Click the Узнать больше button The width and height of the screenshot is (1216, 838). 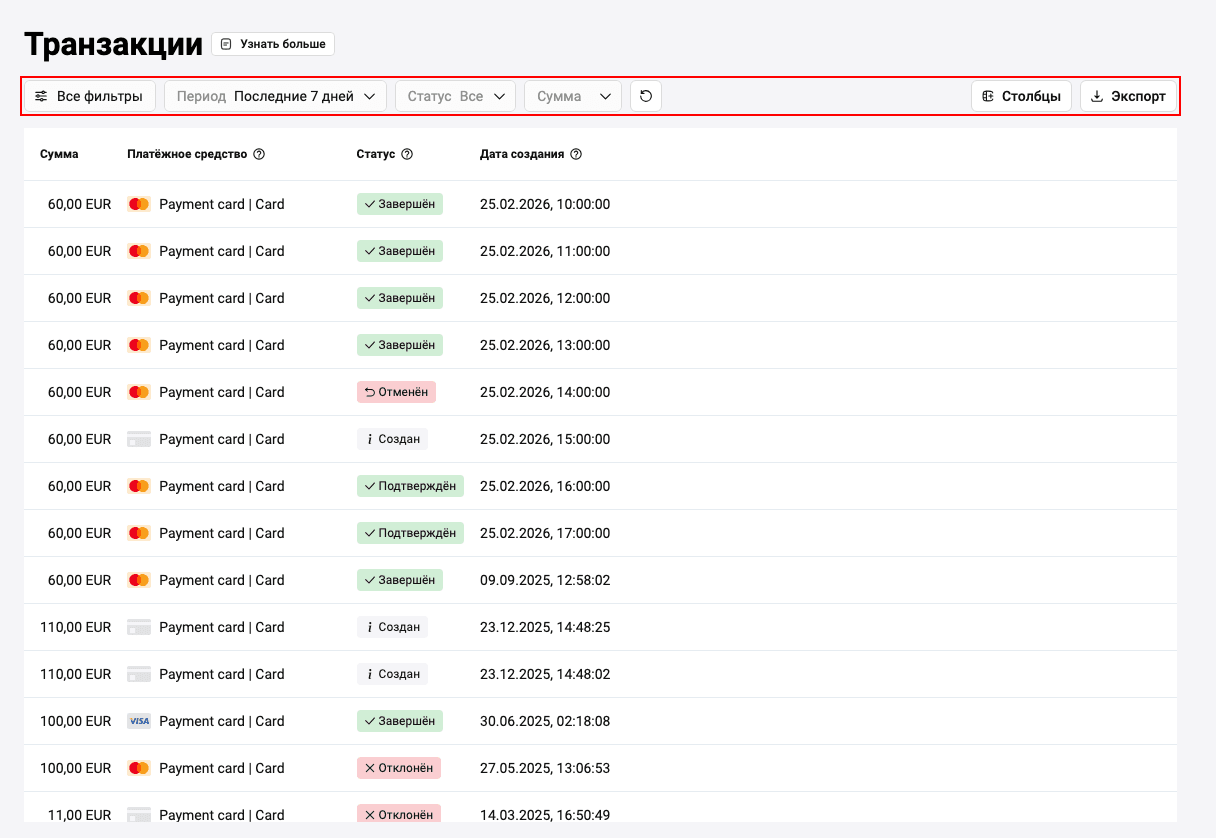(x=273, y=44)
